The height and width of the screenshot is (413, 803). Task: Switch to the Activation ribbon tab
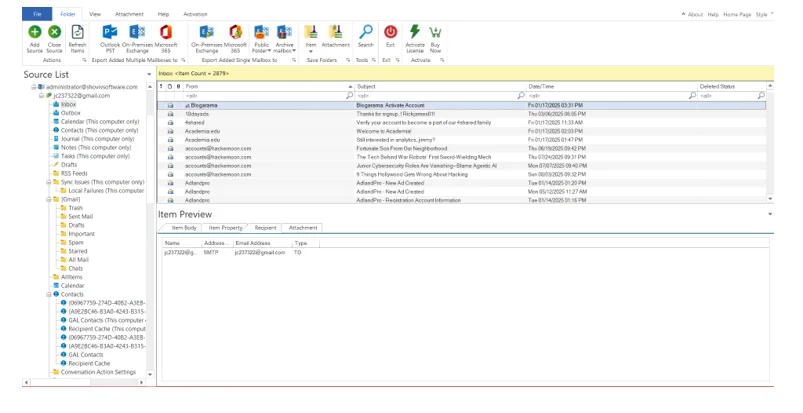point(195,14)
